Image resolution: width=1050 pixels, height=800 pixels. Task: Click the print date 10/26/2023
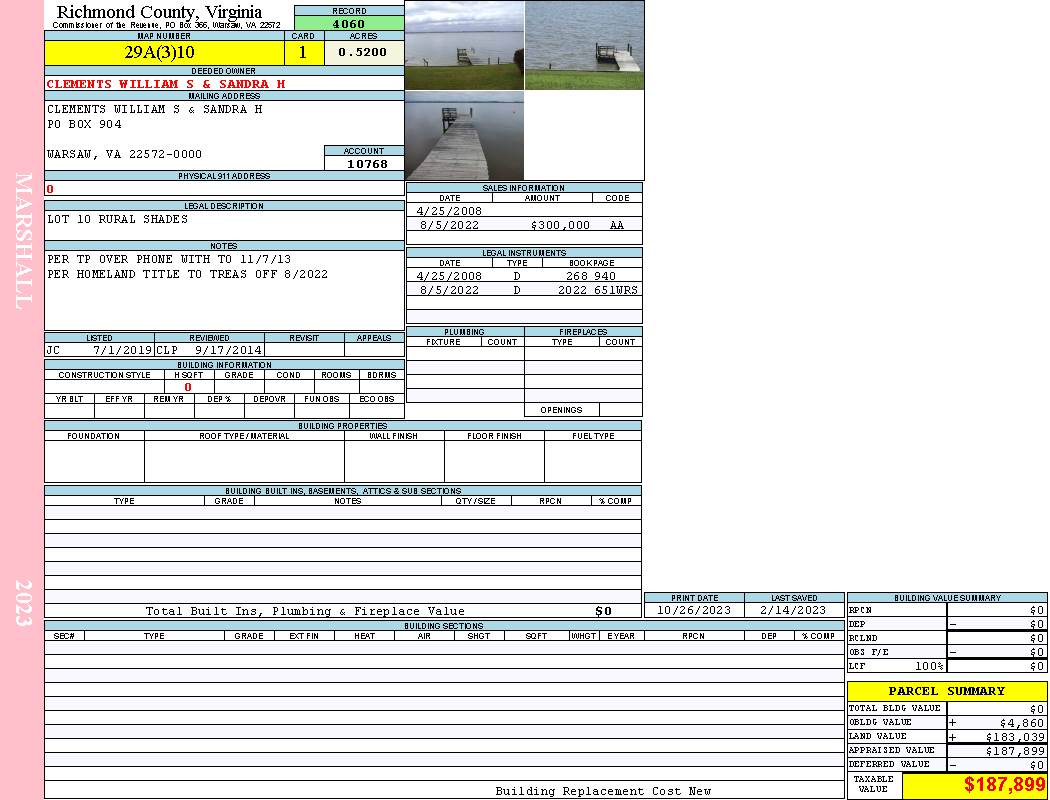(x=693, y=610)
